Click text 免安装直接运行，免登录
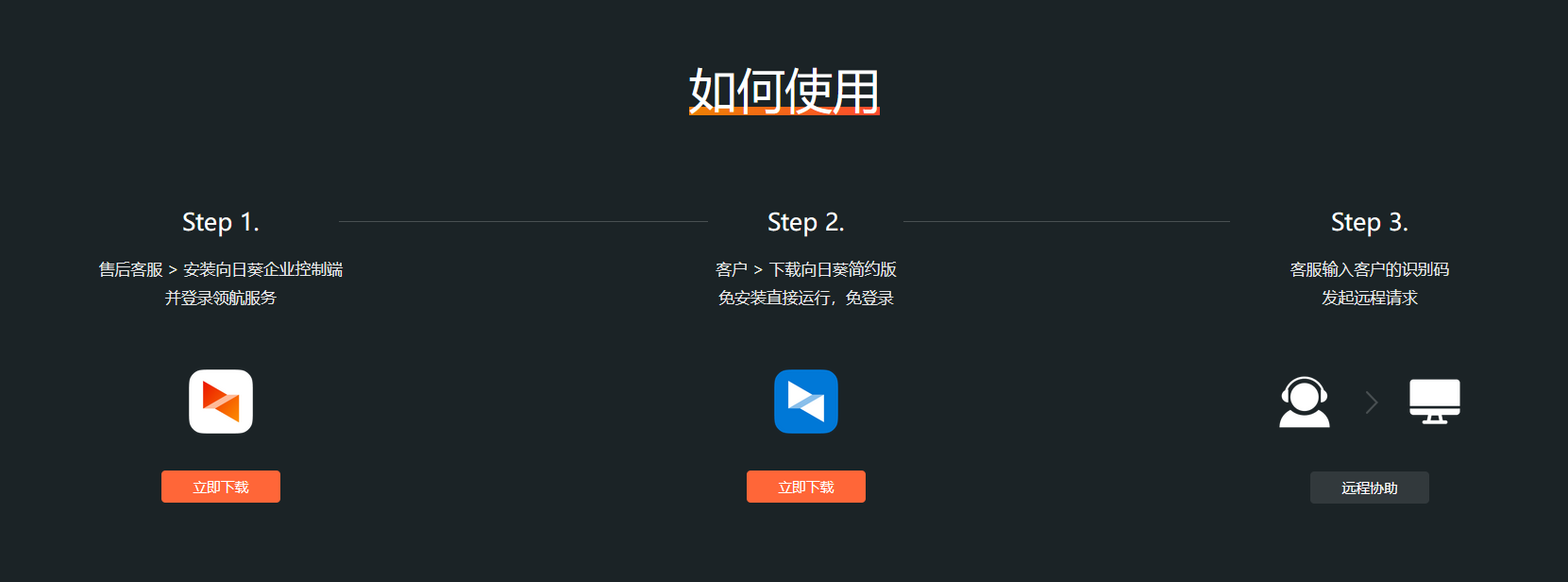The image size is (1568, 582). tap(806, 298)
